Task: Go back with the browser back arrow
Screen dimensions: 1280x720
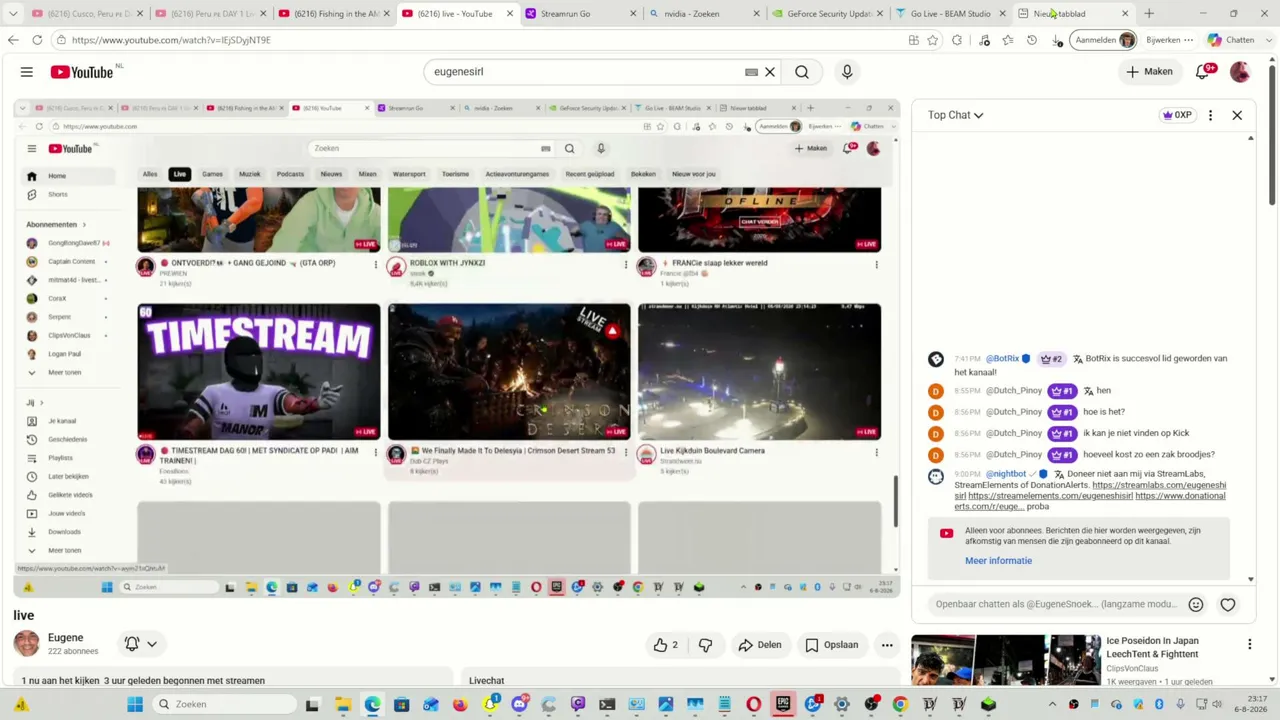Action: 13,40
